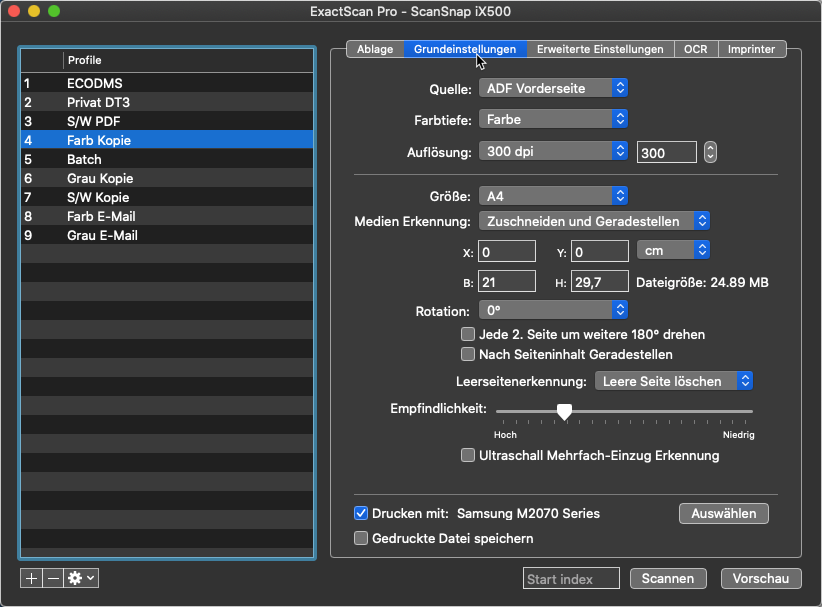Open the Quelle dropdown

point(553,88)
